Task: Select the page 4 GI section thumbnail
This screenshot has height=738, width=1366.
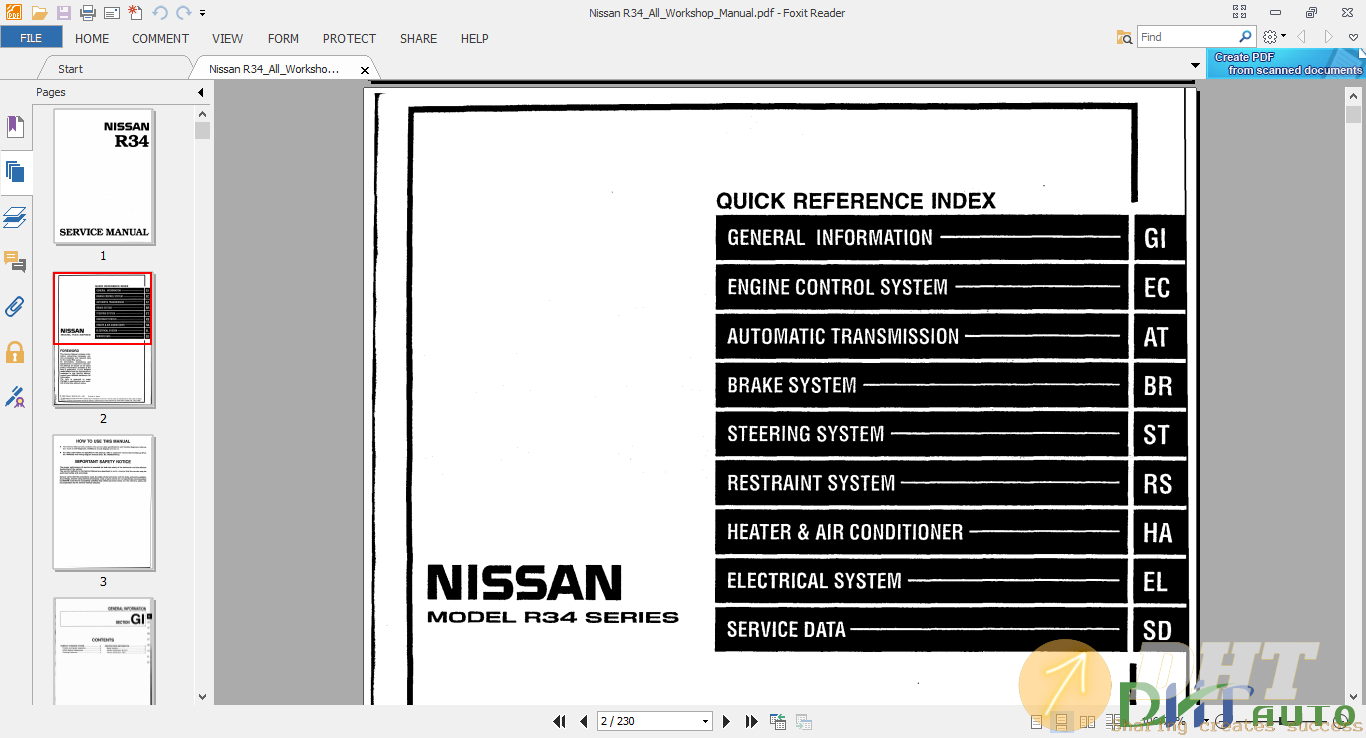Action: 103,652
